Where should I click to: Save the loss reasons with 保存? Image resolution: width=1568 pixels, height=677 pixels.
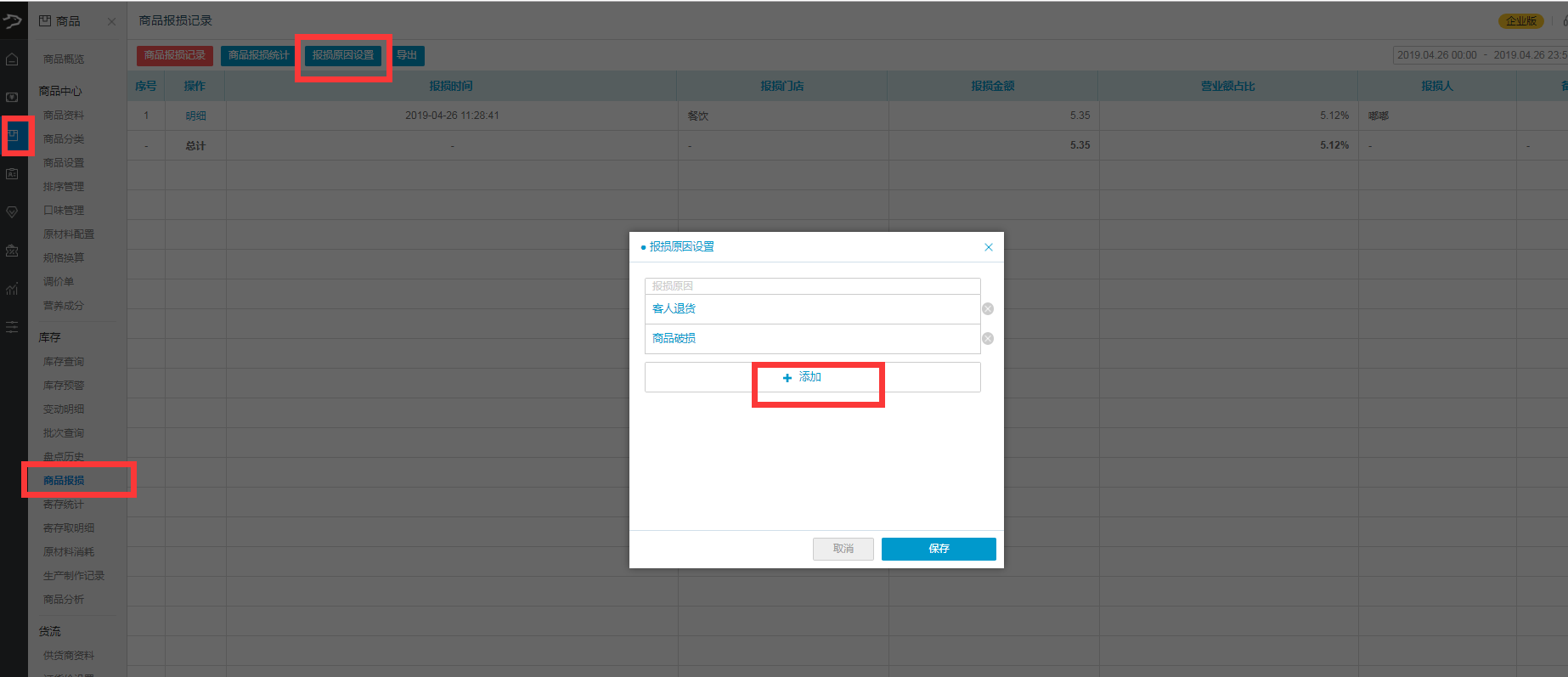939,549
